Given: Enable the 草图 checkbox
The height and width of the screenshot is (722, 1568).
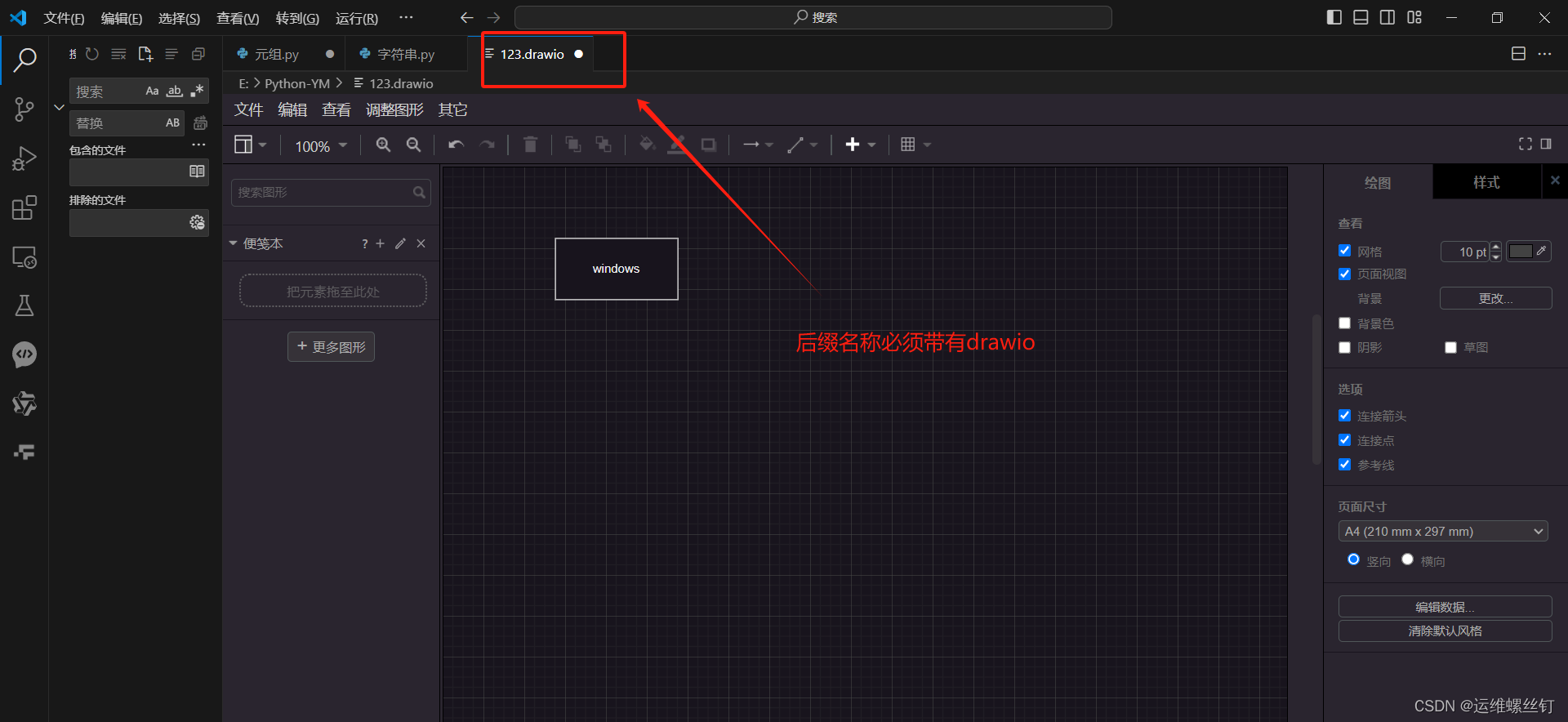Looking at the screenshot, I should pyautogui.click(x=1450, y=347).
